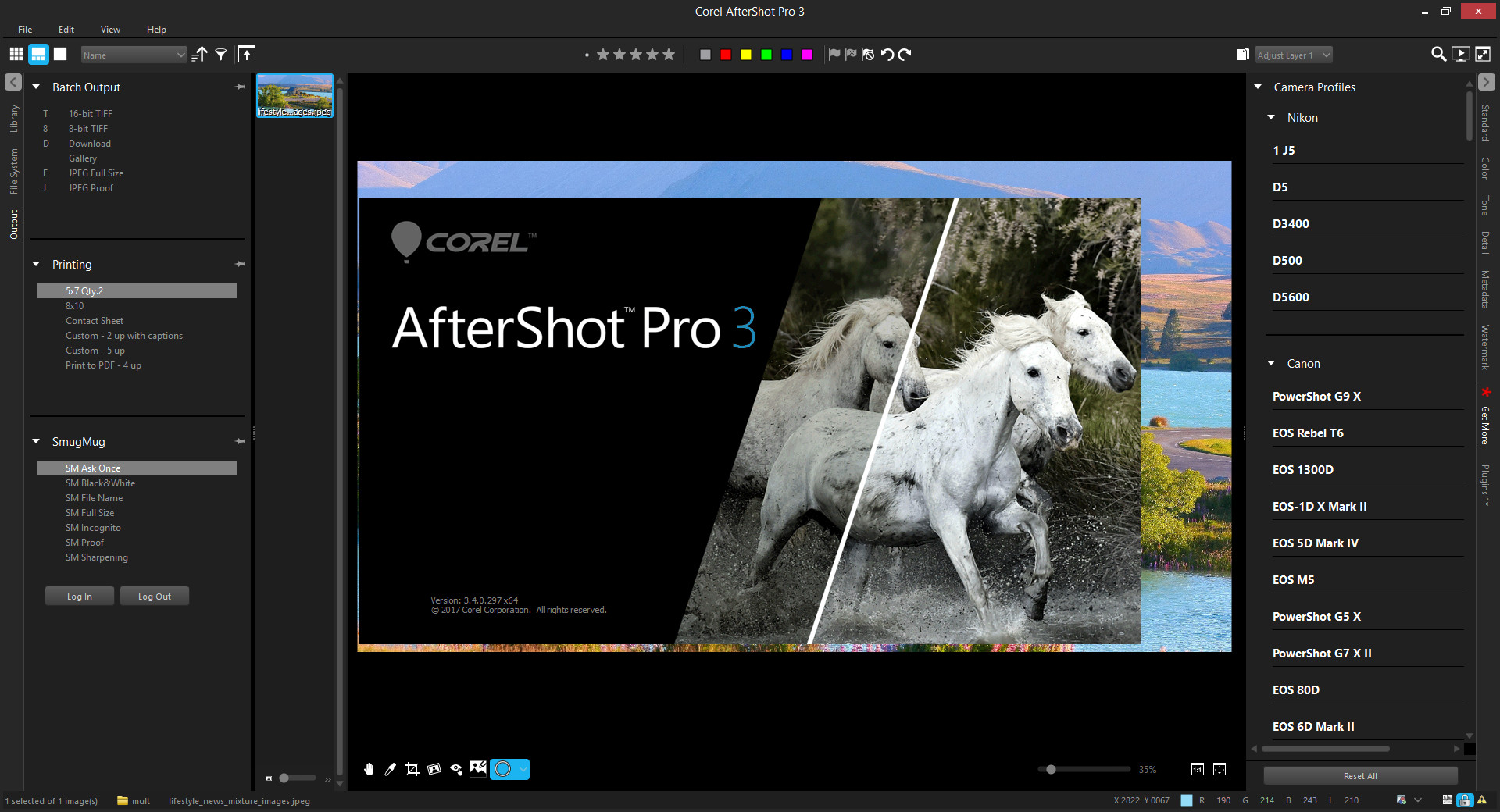Screen dimensions: 1500x812
Task: Enter full screen mode
Action: 1482,55
